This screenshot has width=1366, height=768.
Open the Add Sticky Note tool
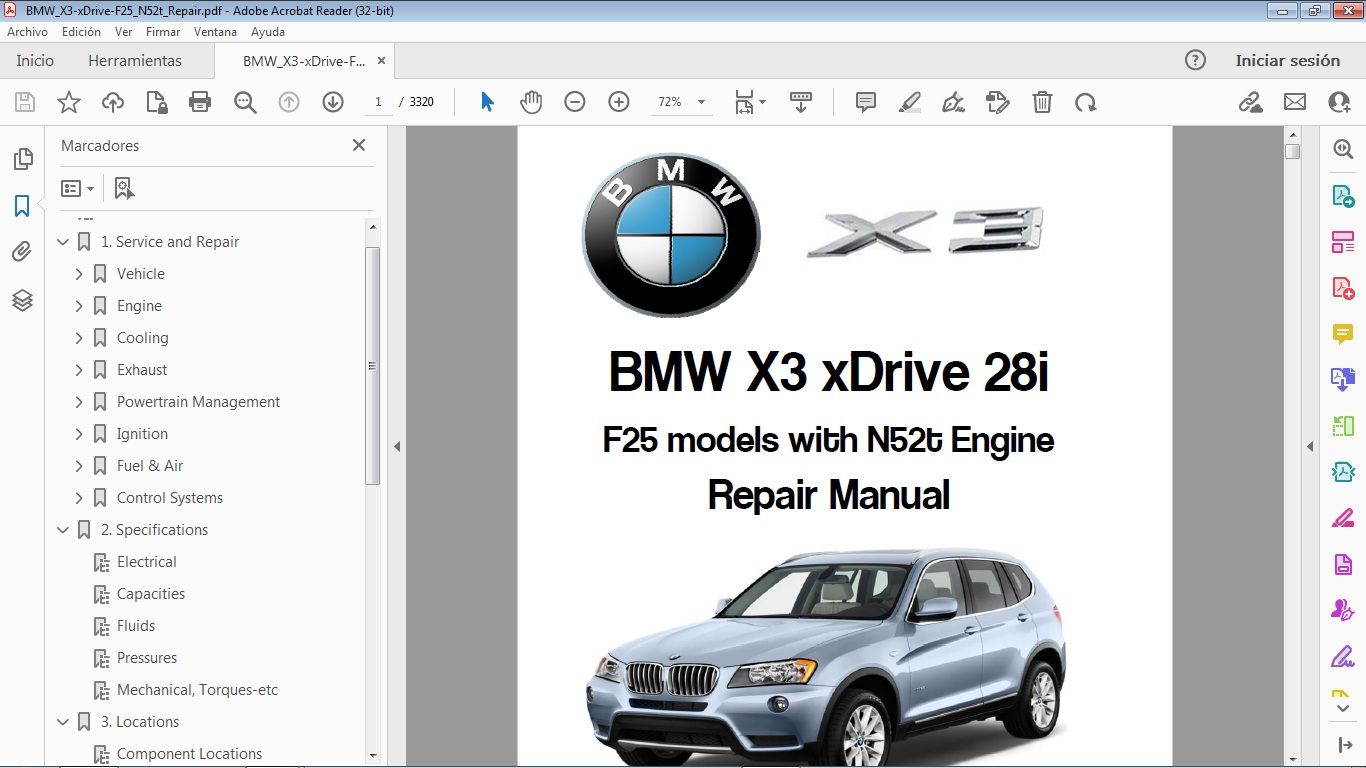click(864, 101)
